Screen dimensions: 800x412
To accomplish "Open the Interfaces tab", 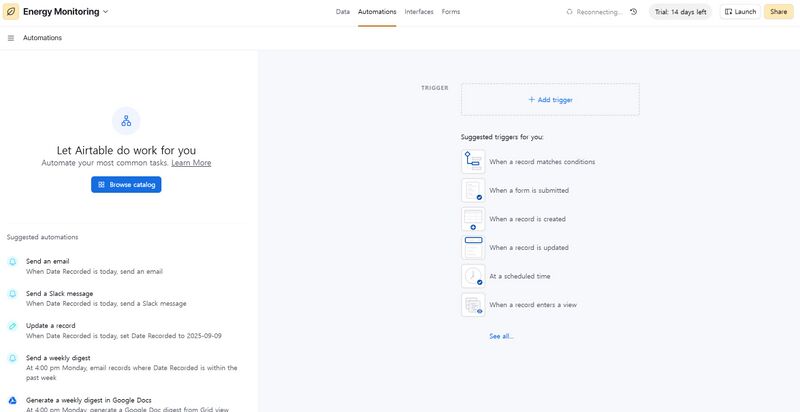I will tap(419, 12).
